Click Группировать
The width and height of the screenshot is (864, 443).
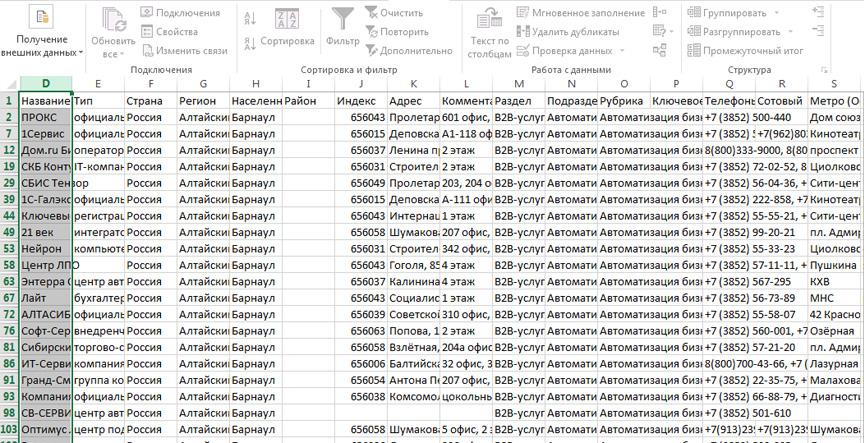tap(727, 13)
